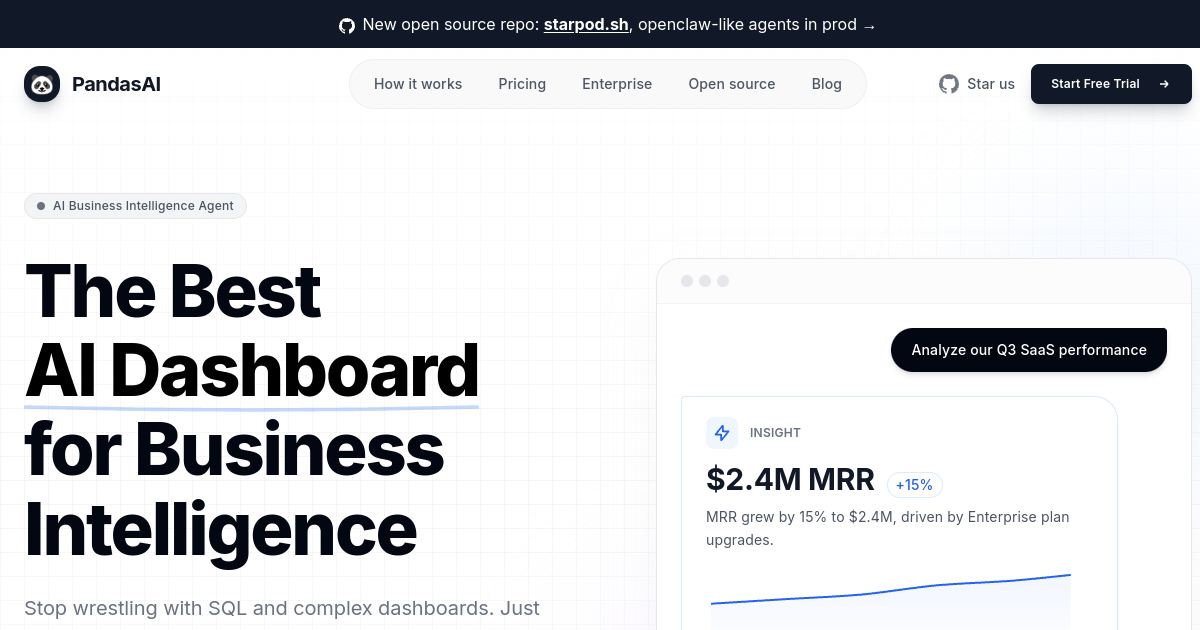Open the Enterprise menu item
The image size is (1200, 630).
click(x=617, y=84)
